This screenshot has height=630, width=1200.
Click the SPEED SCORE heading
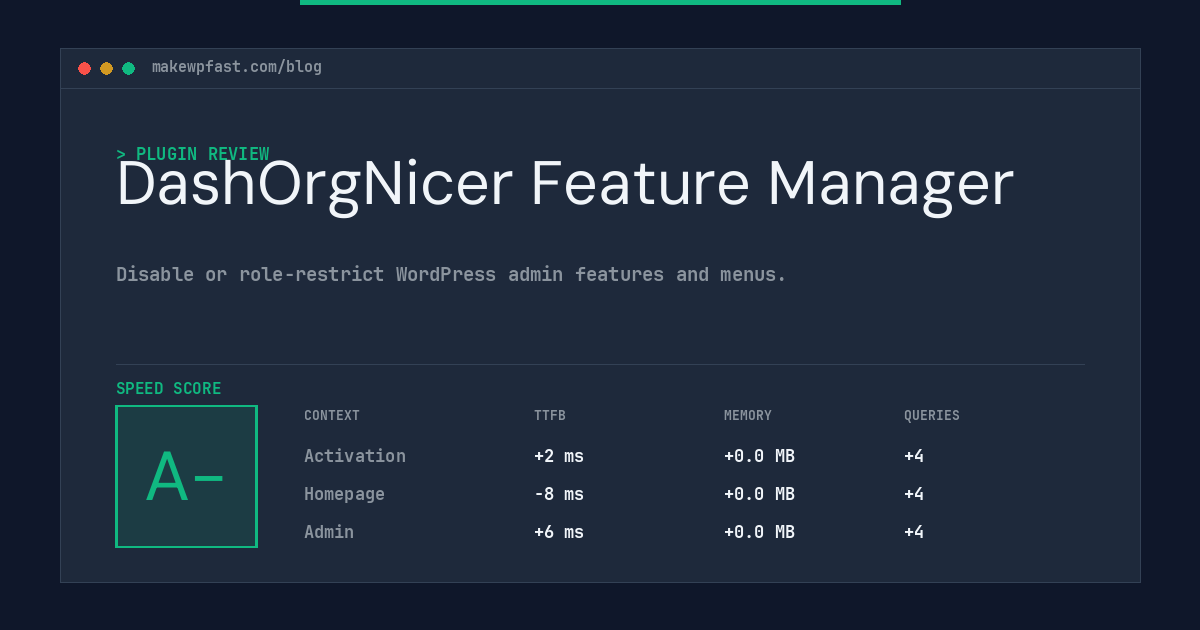point(169,389)
